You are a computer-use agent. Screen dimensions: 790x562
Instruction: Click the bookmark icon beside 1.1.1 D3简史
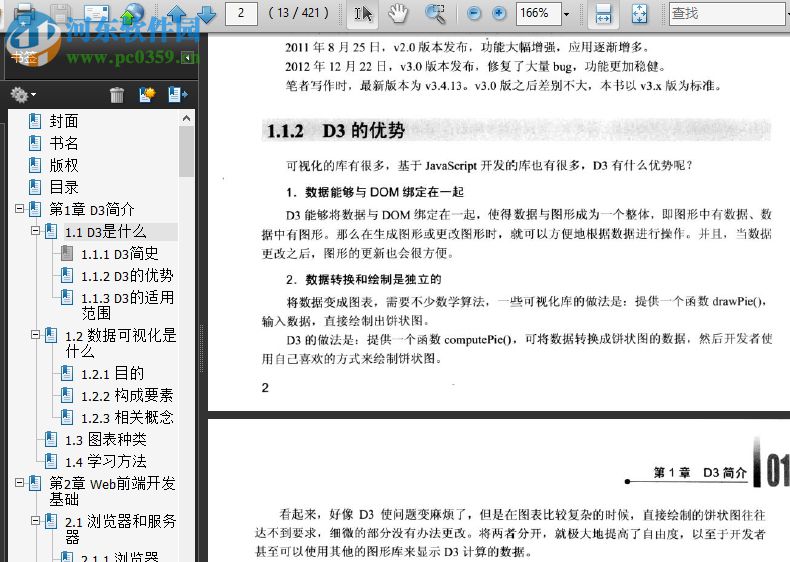[x=67, y=253]
